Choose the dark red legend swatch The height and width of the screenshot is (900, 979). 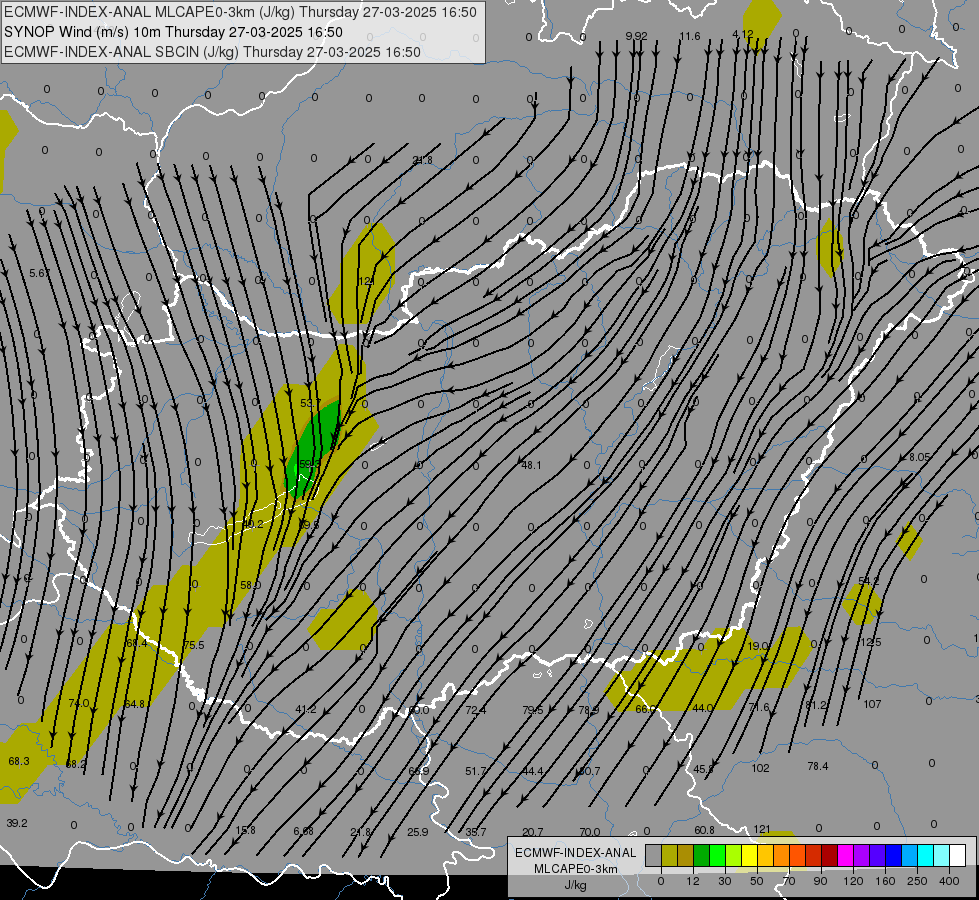pyautogui.click(x=829, y=855)
